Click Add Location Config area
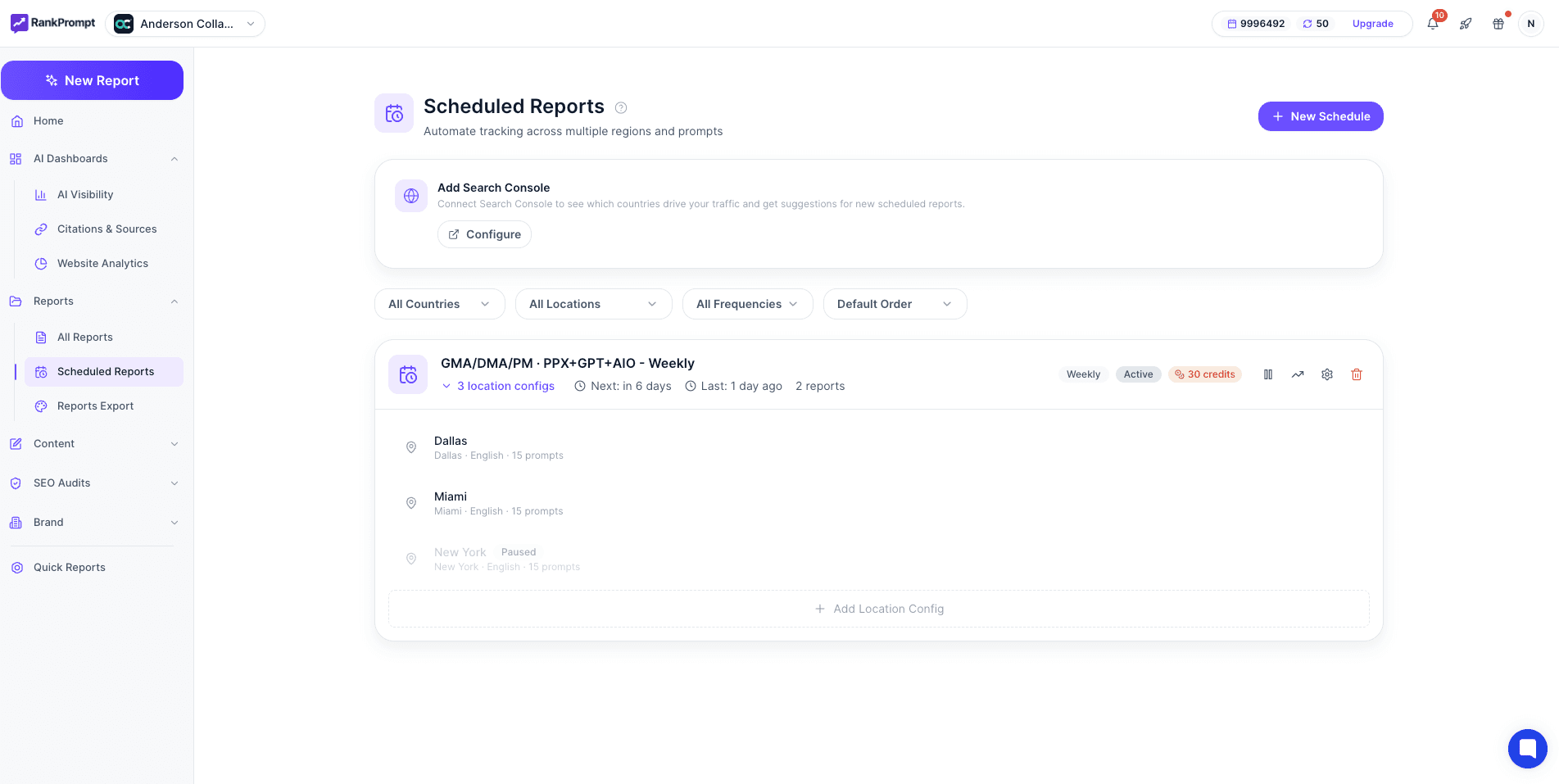 tap(878, 609)
